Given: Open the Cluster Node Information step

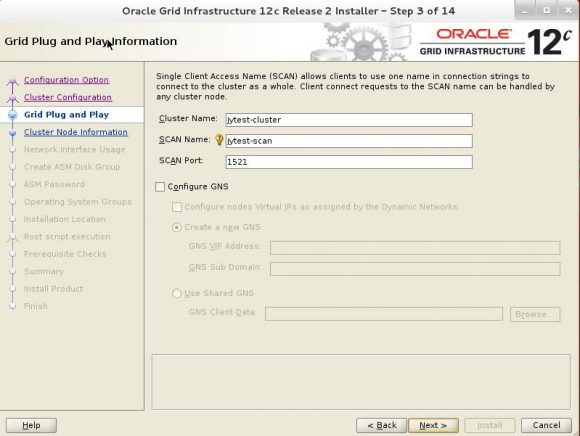Looking at the screenshot, I should (76, 132).
